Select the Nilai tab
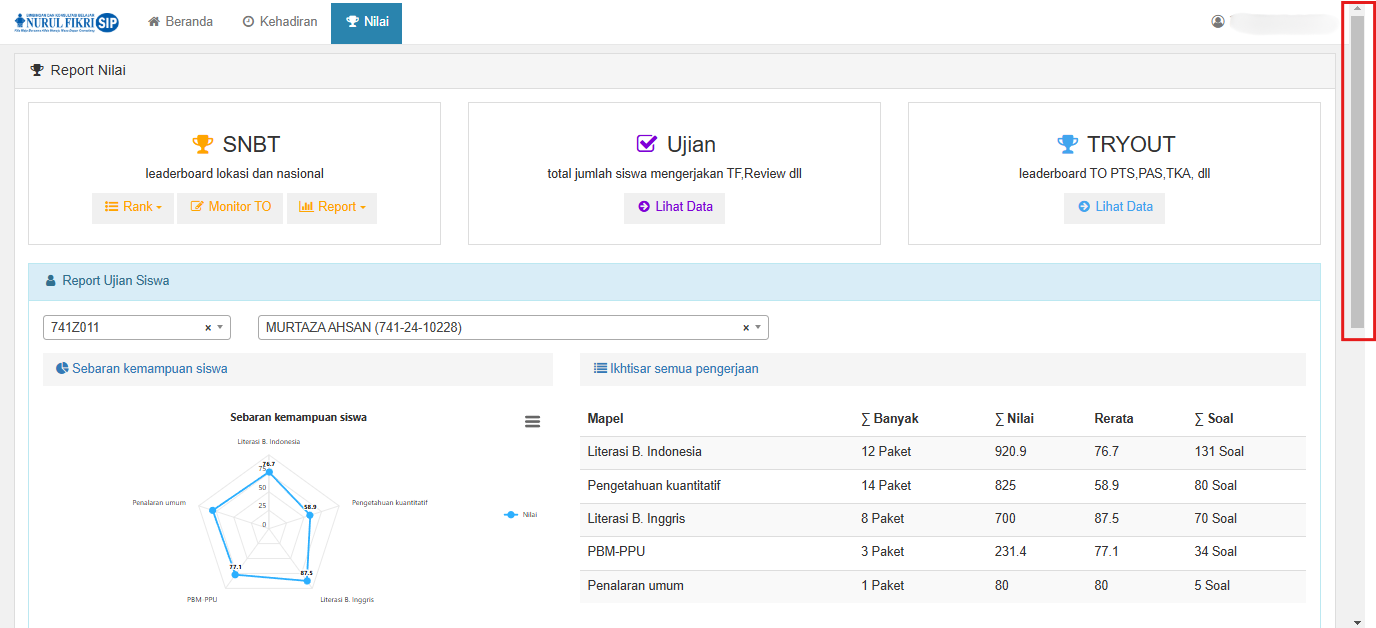The image size is (1376, 628). [x=366, y=22]
